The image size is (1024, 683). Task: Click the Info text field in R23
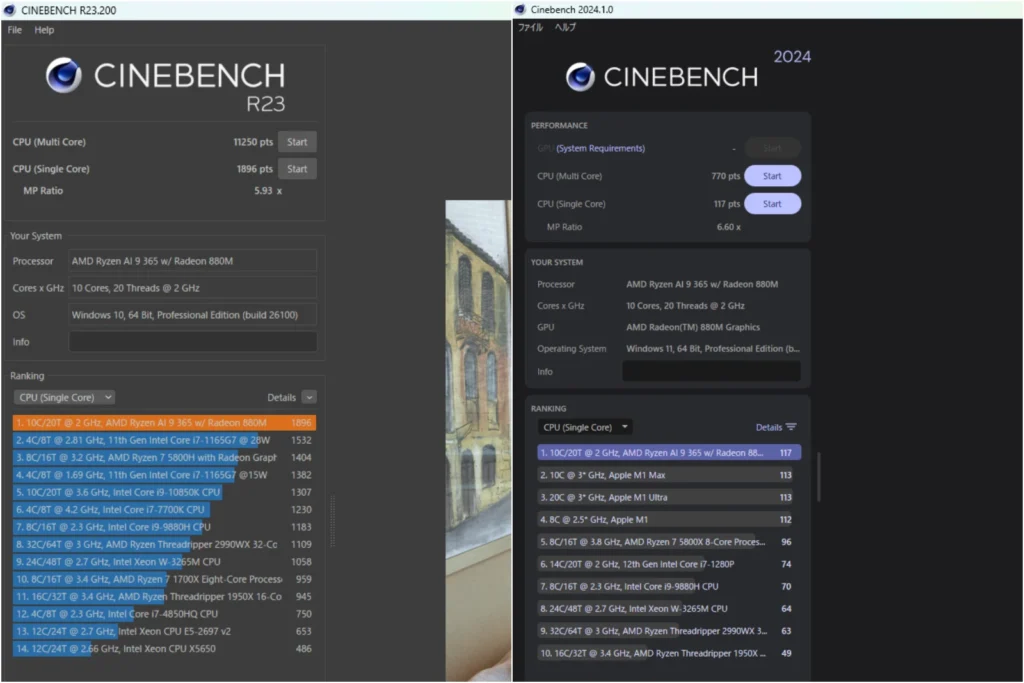pos(192,342)
